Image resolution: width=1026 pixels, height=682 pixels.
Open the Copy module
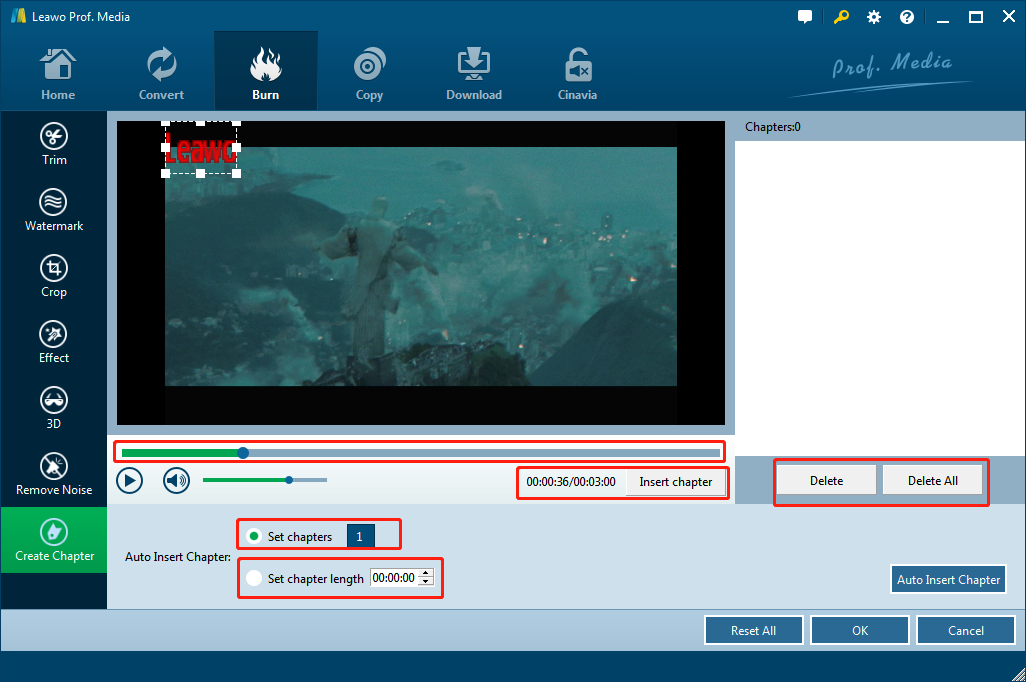tap(369, 74)
